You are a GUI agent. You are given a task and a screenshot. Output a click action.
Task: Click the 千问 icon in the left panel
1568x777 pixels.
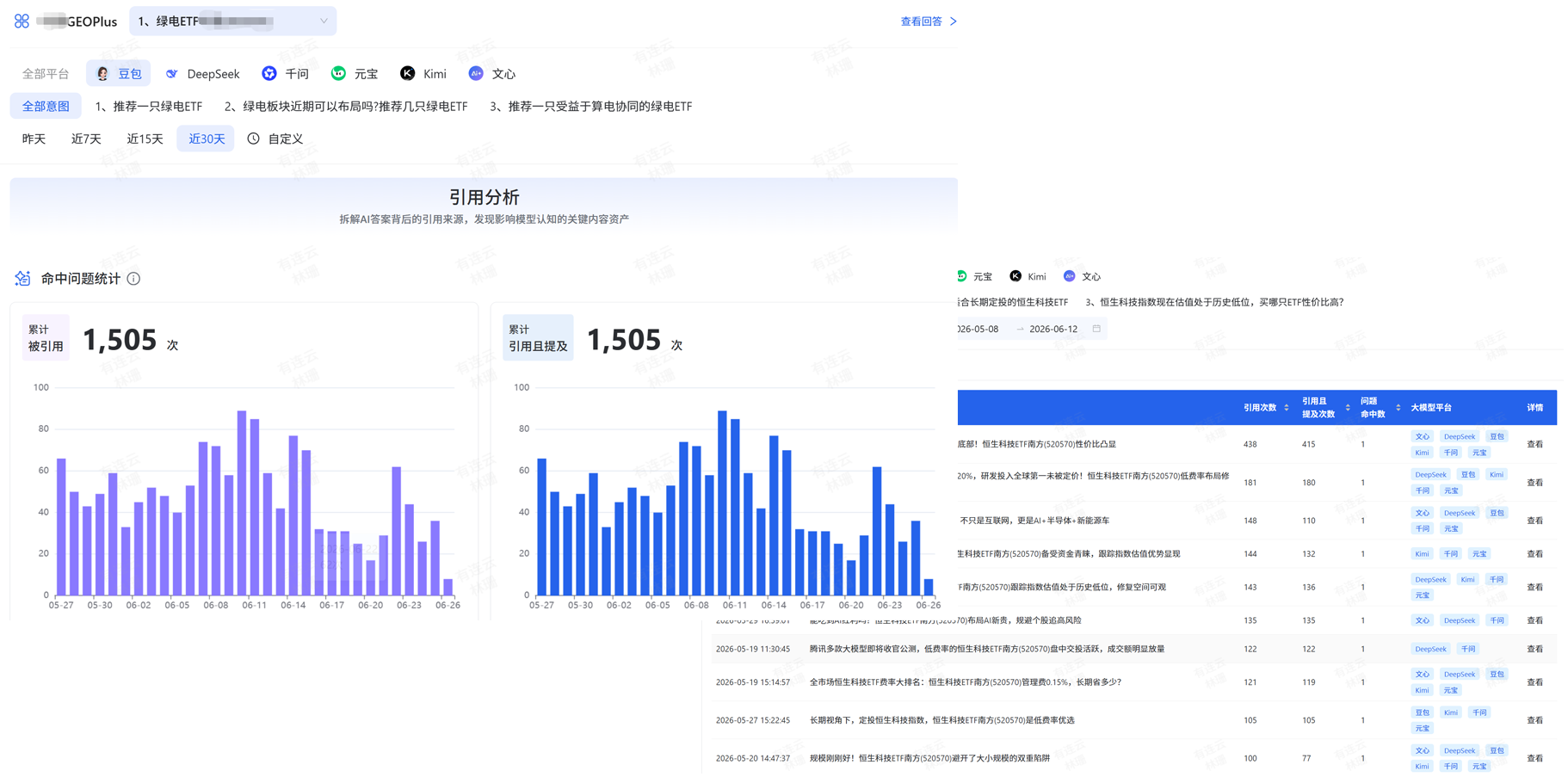coord(269,74)
